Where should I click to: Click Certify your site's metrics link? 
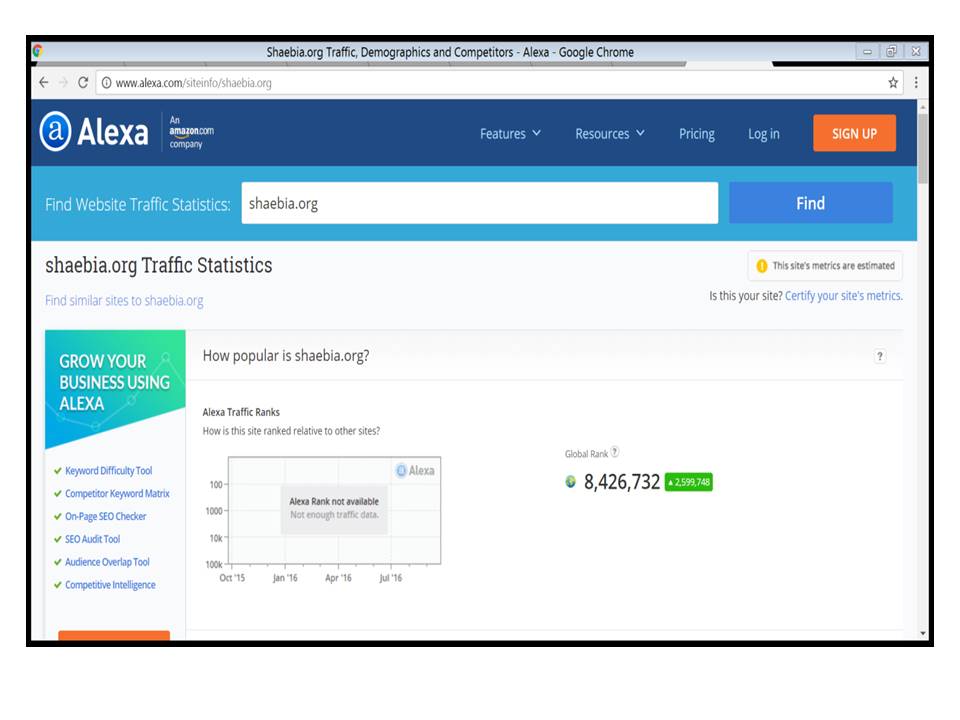coord(844,296)
